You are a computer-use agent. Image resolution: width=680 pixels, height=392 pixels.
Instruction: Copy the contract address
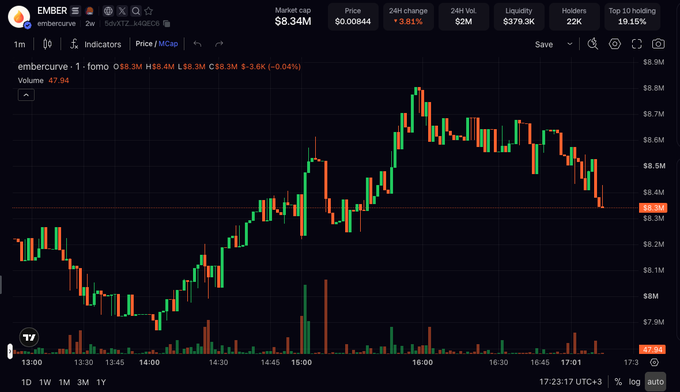click(167, 23)
